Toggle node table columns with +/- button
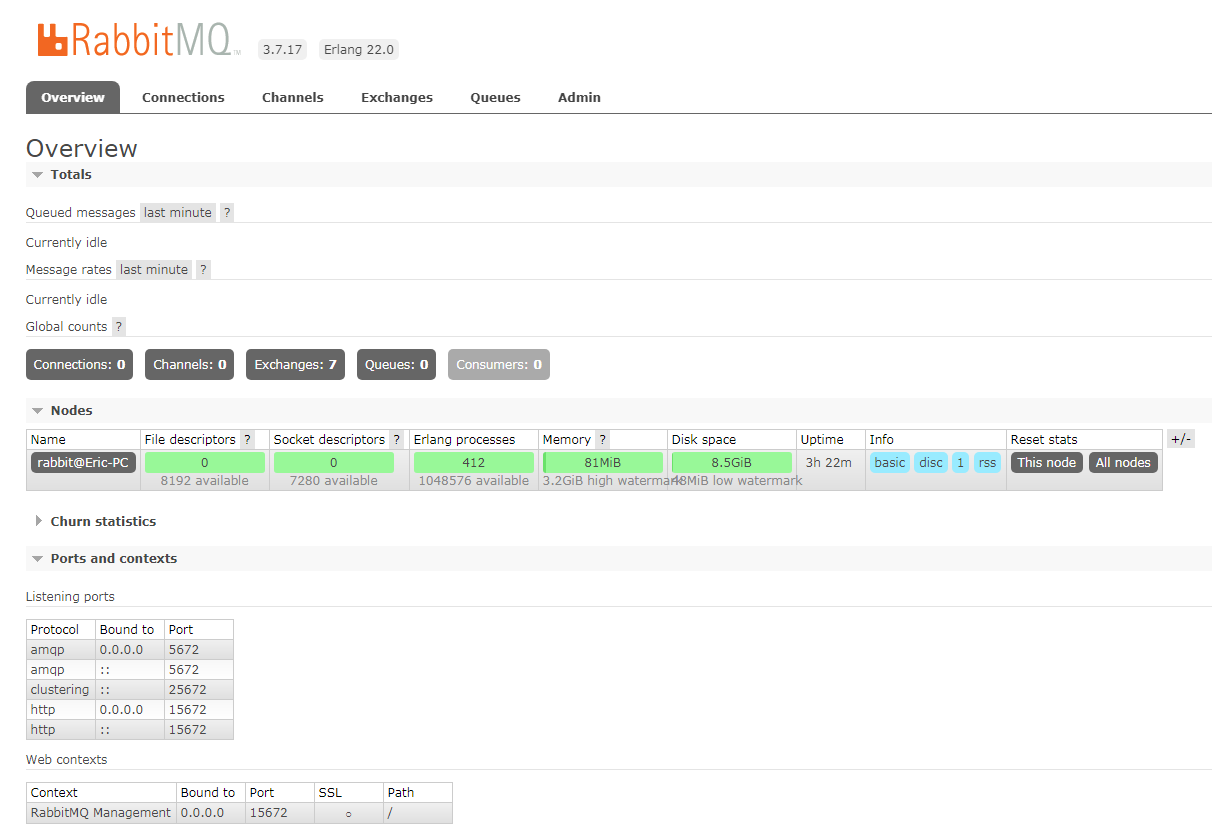 point(1181,439)
